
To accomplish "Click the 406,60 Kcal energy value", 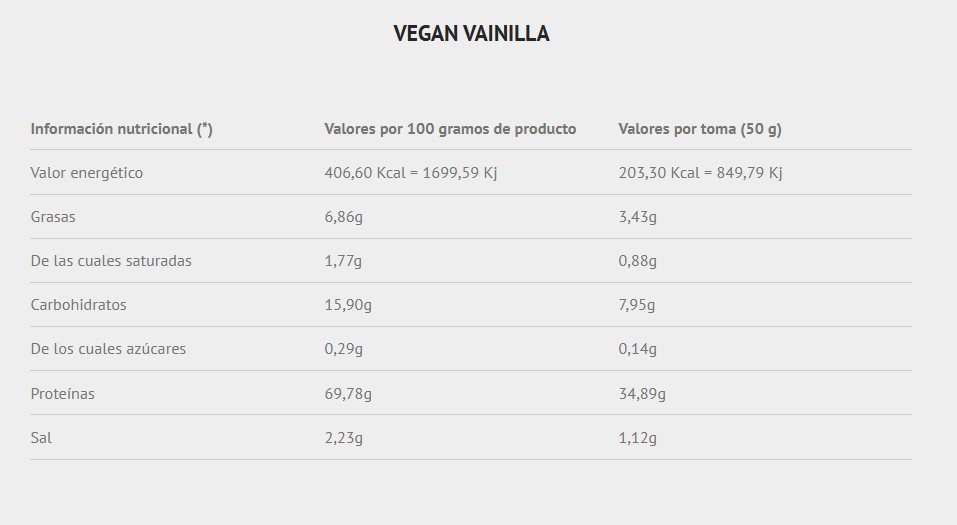I will pos(411,173).
